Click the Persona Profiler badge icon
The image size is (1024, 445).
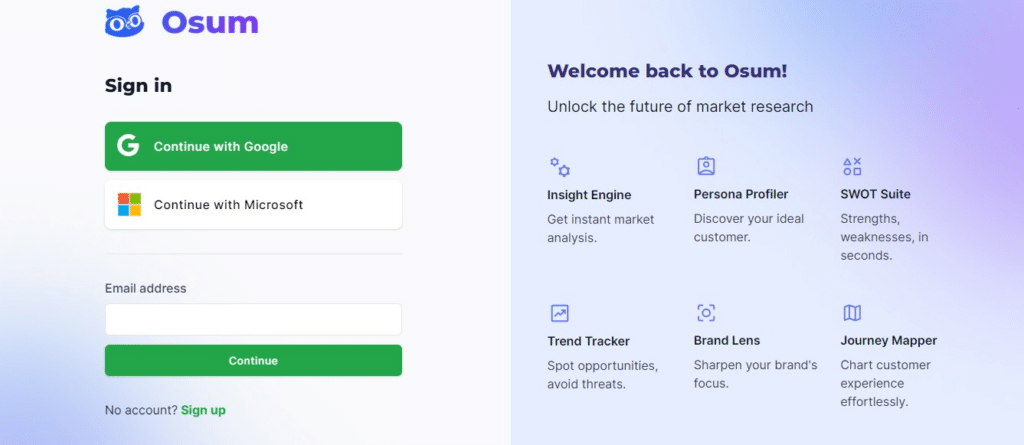point(706,166)
